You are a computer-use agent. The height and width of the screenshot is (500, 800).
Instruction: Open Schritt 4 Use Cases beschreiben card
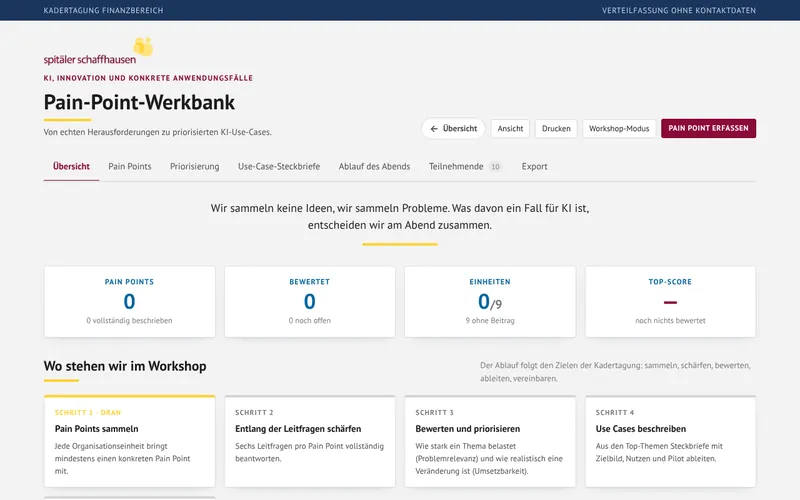click(x=670, y=441)
